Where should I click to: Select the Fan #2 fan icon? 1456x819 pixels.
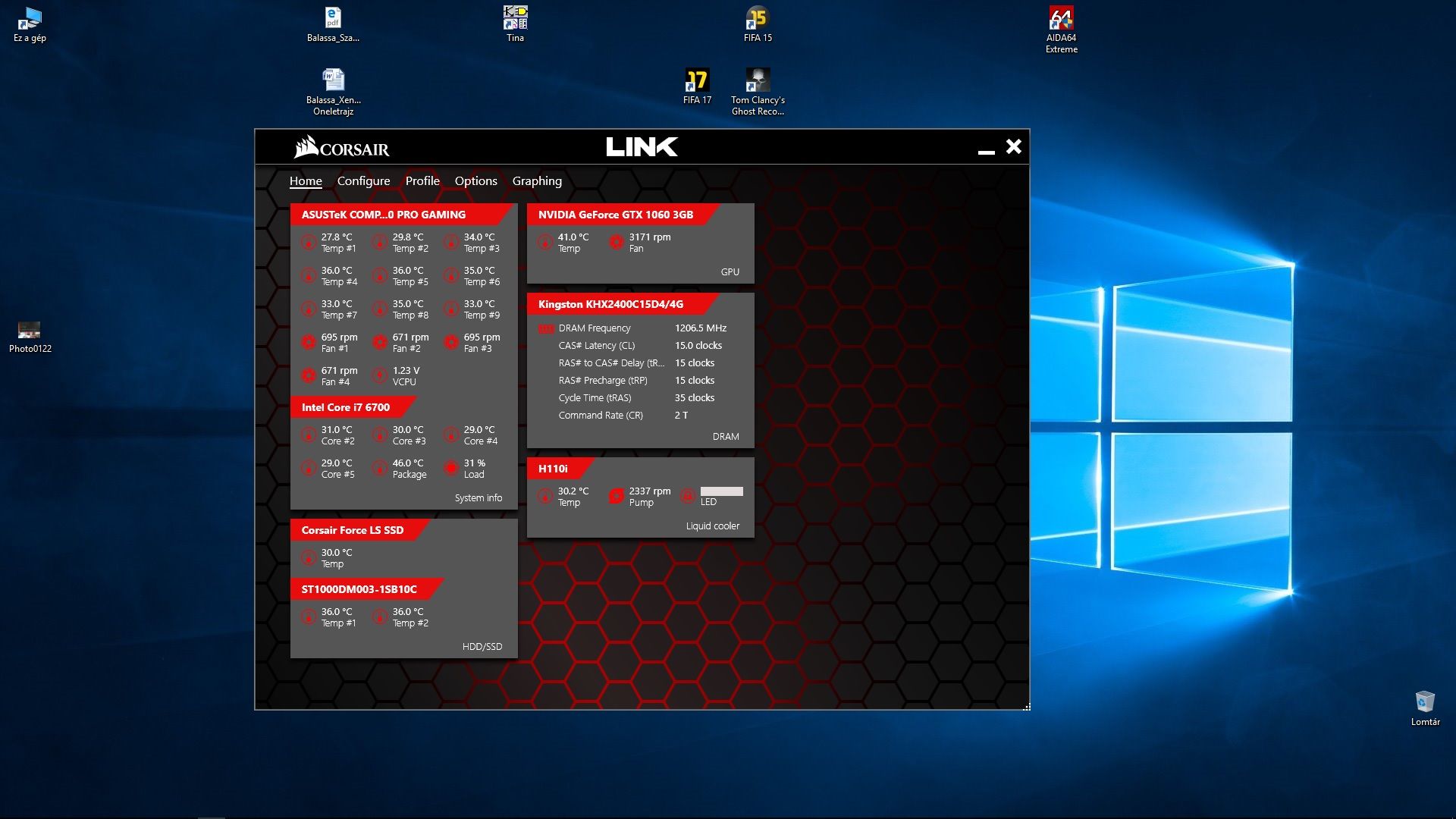380,343
